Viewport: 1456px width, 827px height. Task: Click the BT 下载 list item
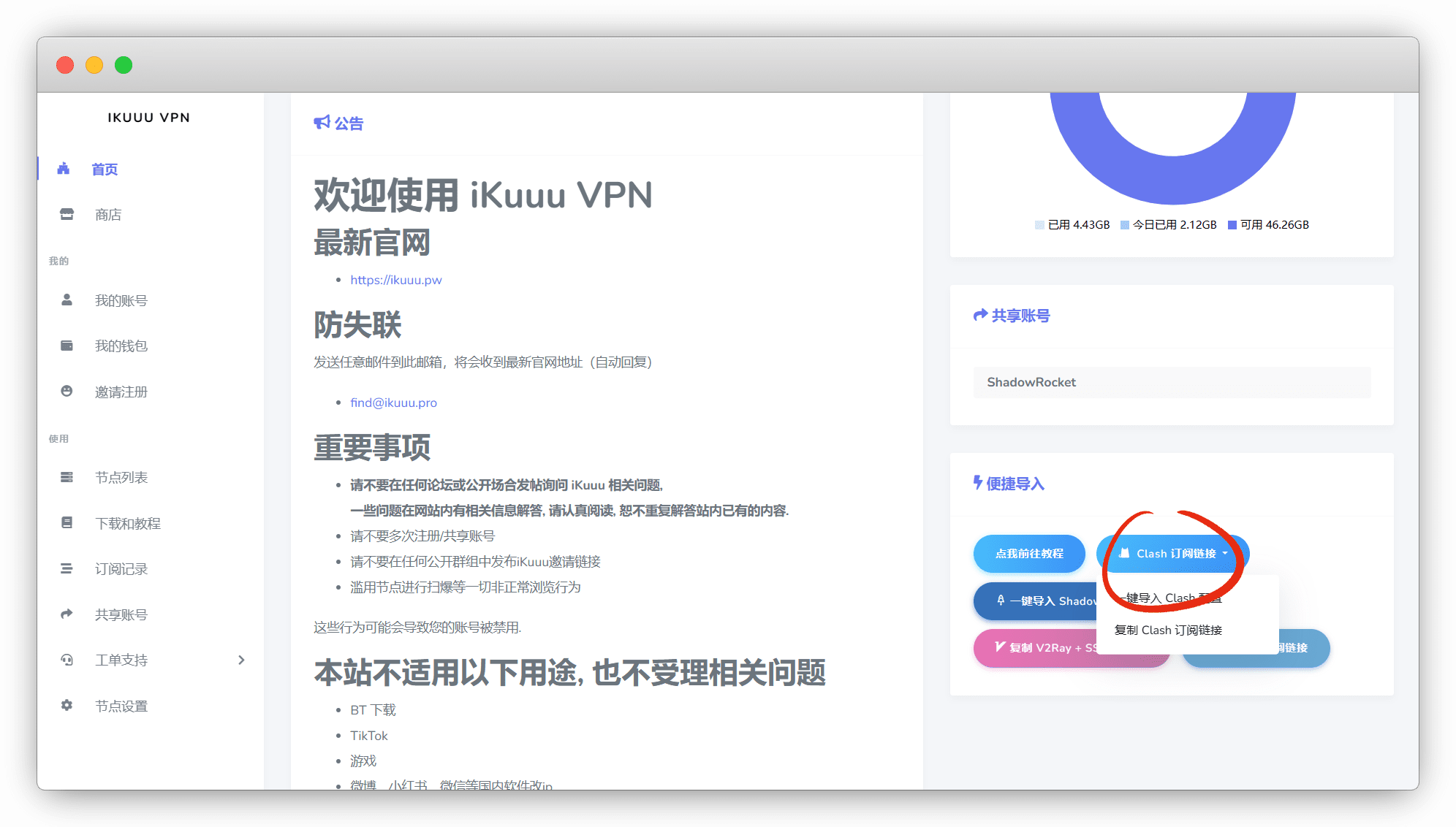373,710
